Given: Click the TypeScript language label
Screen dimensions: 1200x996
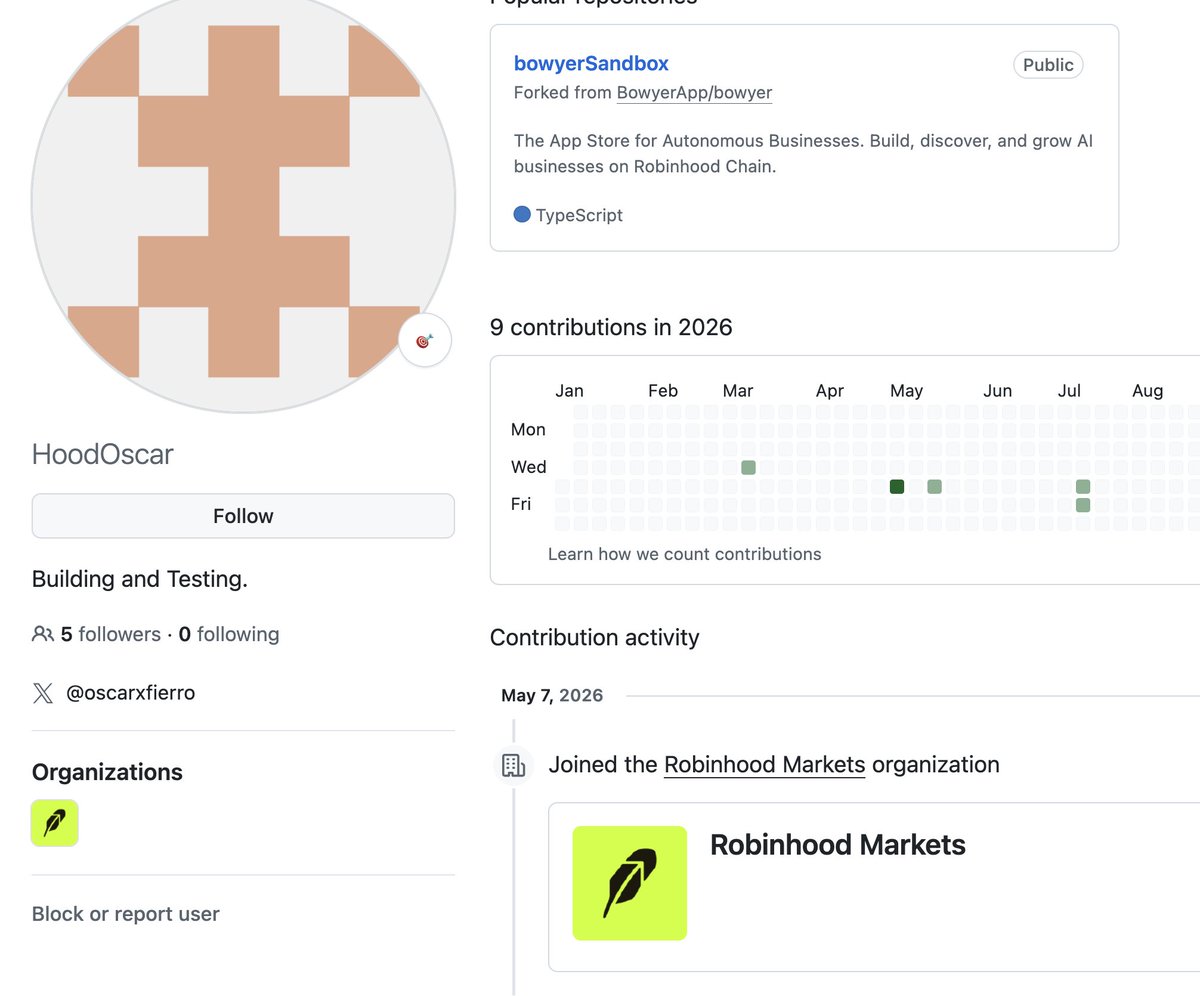Looking at the screenshot, I should pyautogui.click(x=579, y=215).
